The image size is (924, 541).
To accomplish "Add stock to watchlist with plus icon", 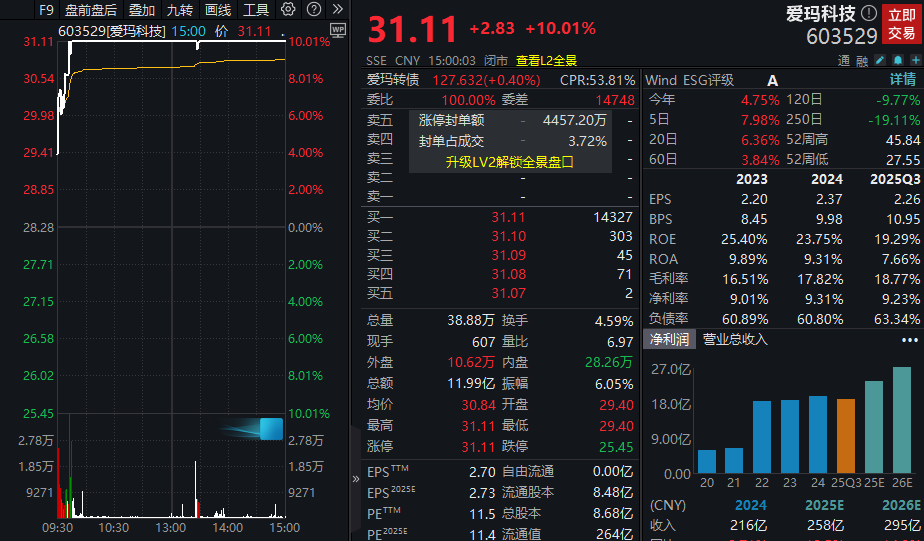I will (916, 60).
